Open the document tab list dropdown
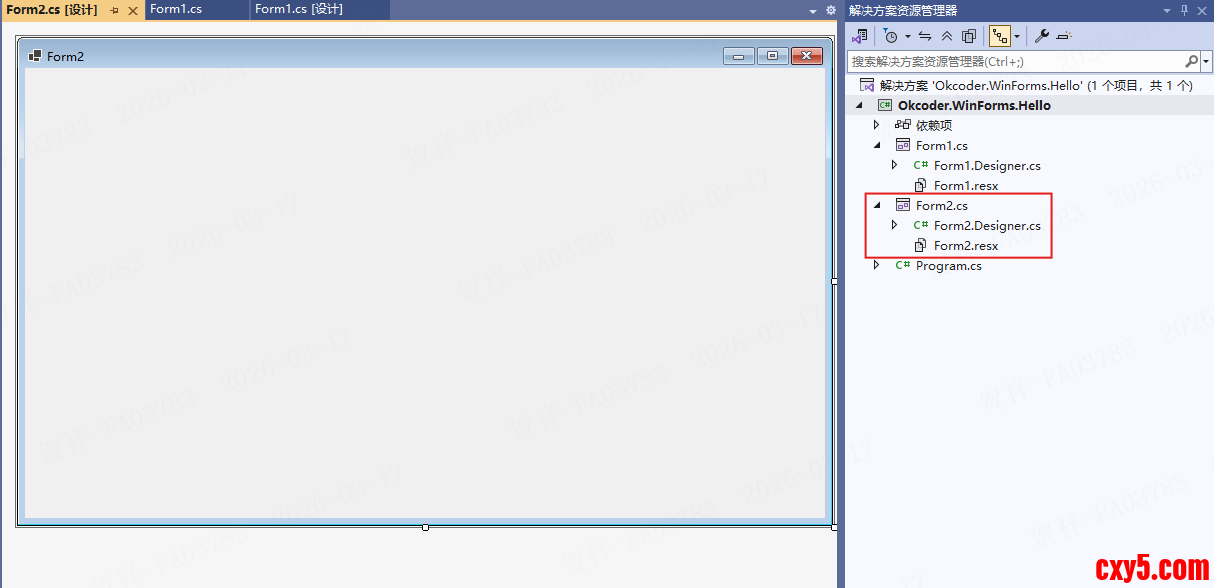1214x588 pixels. click(813, 10)
